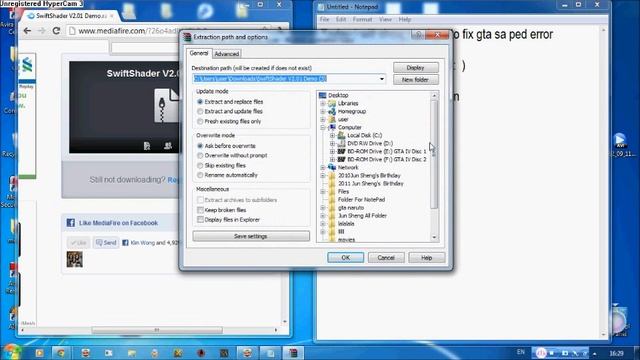Click the Homegroup icon in tree
Image resolution: width=640 pixels, height=360 pixels.
(332, 111)
